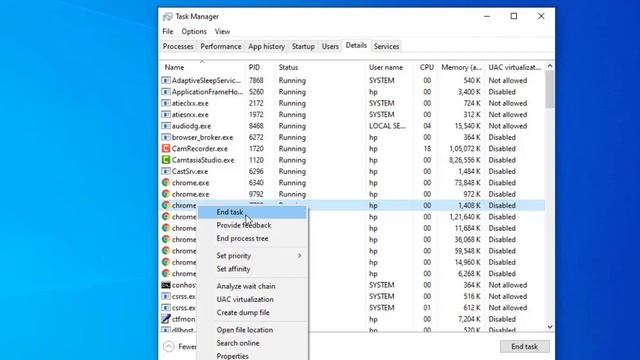
Task: Sort by the Status column header
Action: (320, 67)
